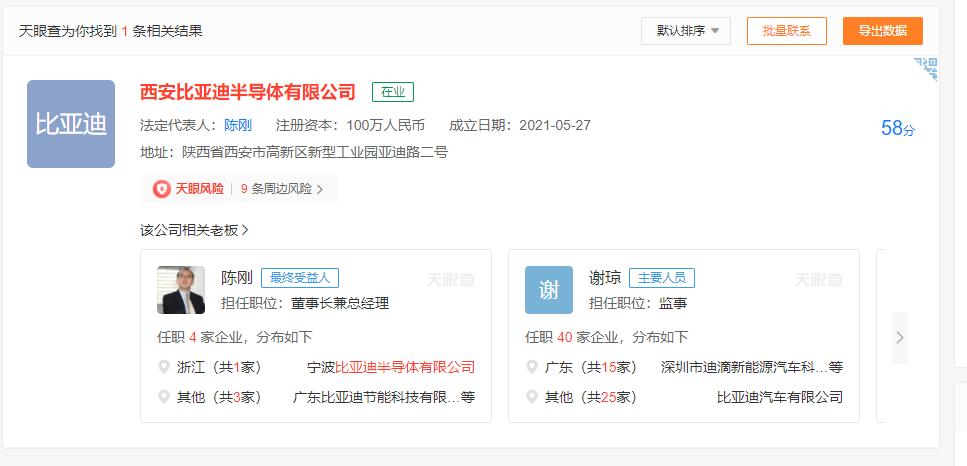967x466 pixels.
Task: Click location pin beside 其他（共3家）
Action: point(163,397)
